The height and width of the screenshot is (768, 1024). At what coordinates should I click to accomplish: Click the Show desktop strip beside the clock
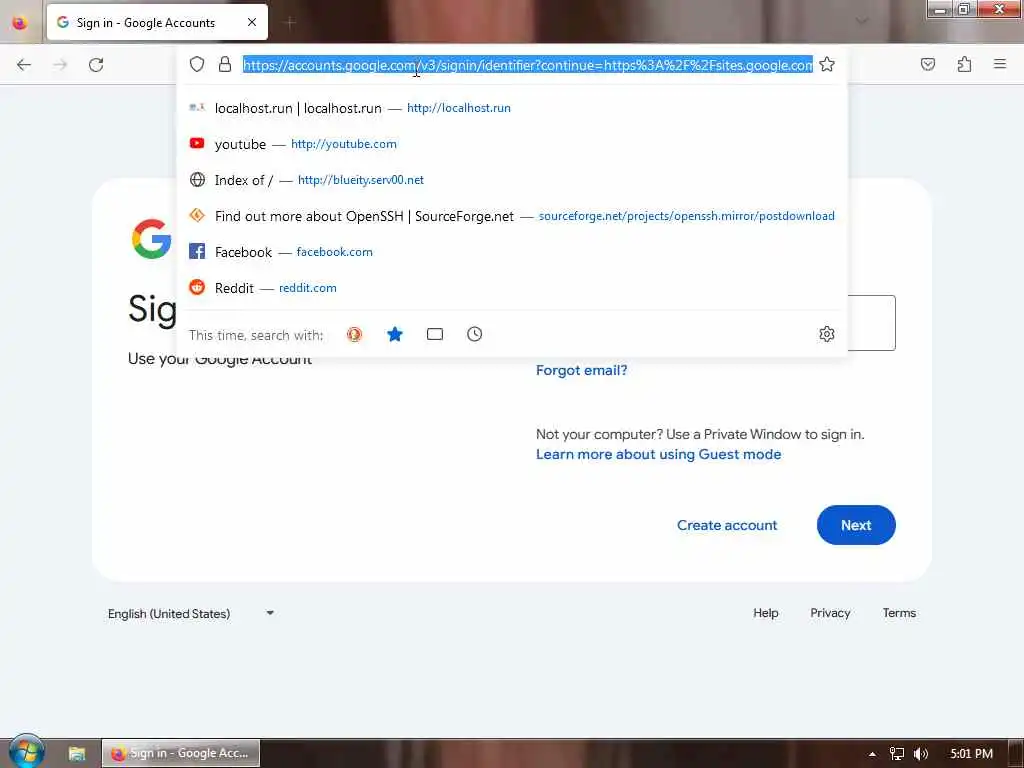[x=1016, y=753]
